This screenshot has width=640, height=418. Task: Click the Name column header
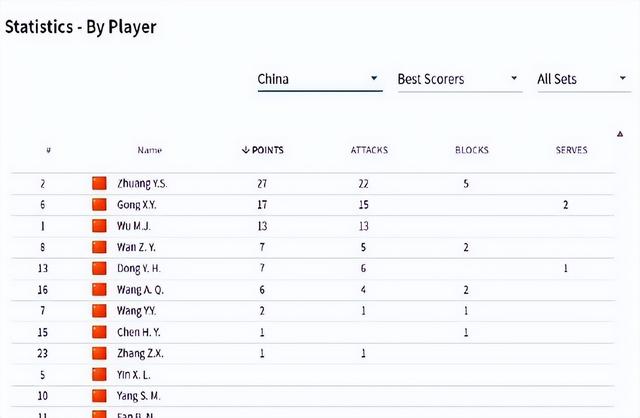tap(149, 150)
